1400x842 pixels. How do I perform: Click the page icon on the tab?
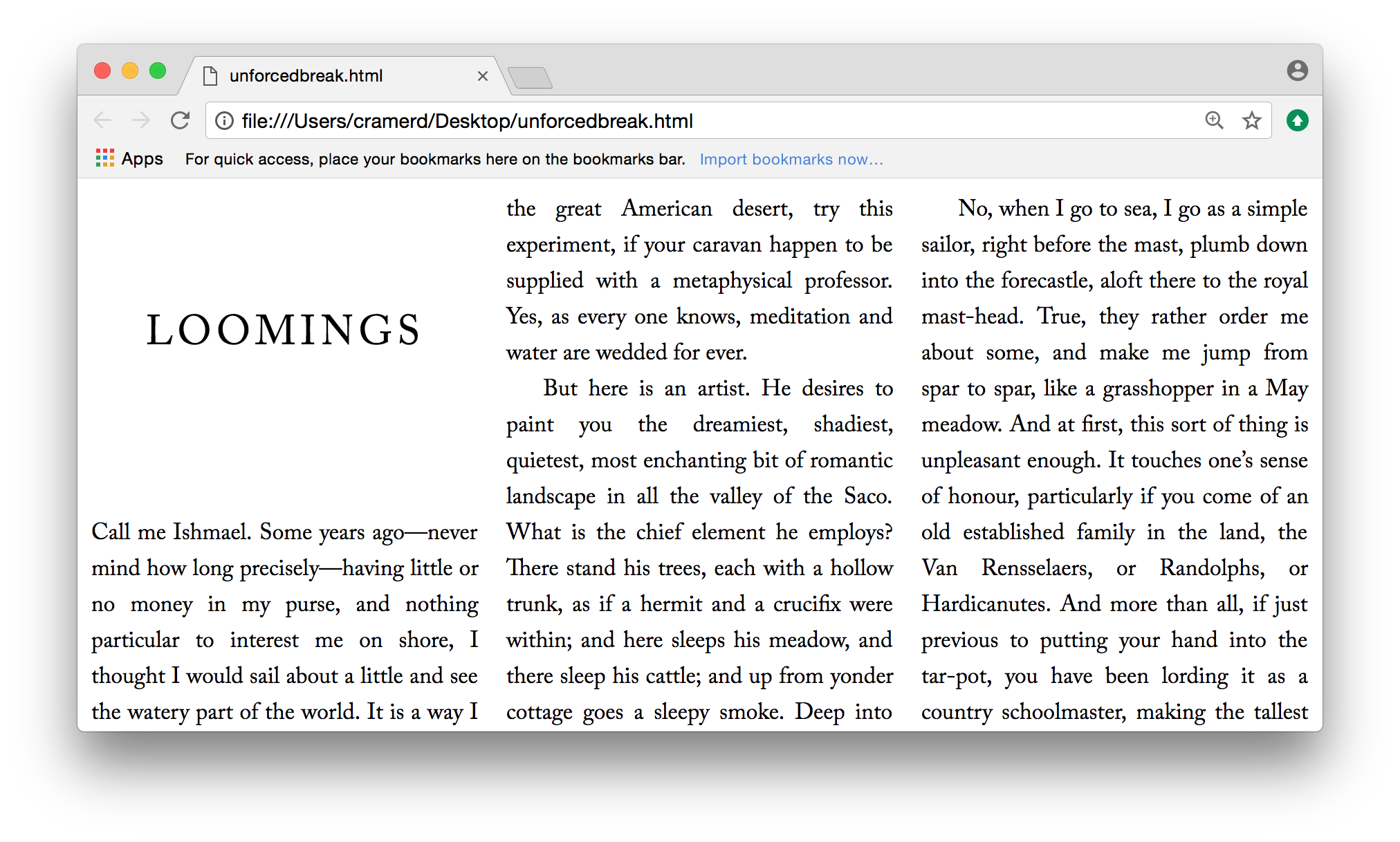point(210,76)
